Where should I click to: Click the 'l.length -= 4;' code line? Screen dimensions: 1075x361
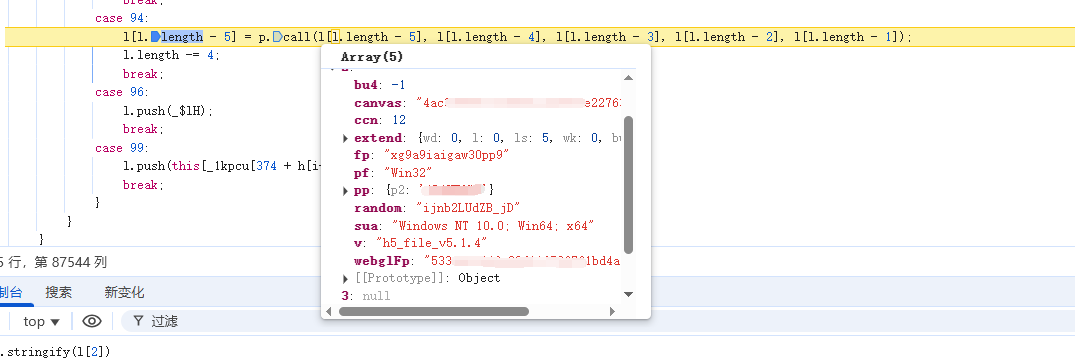click(171, 55)
